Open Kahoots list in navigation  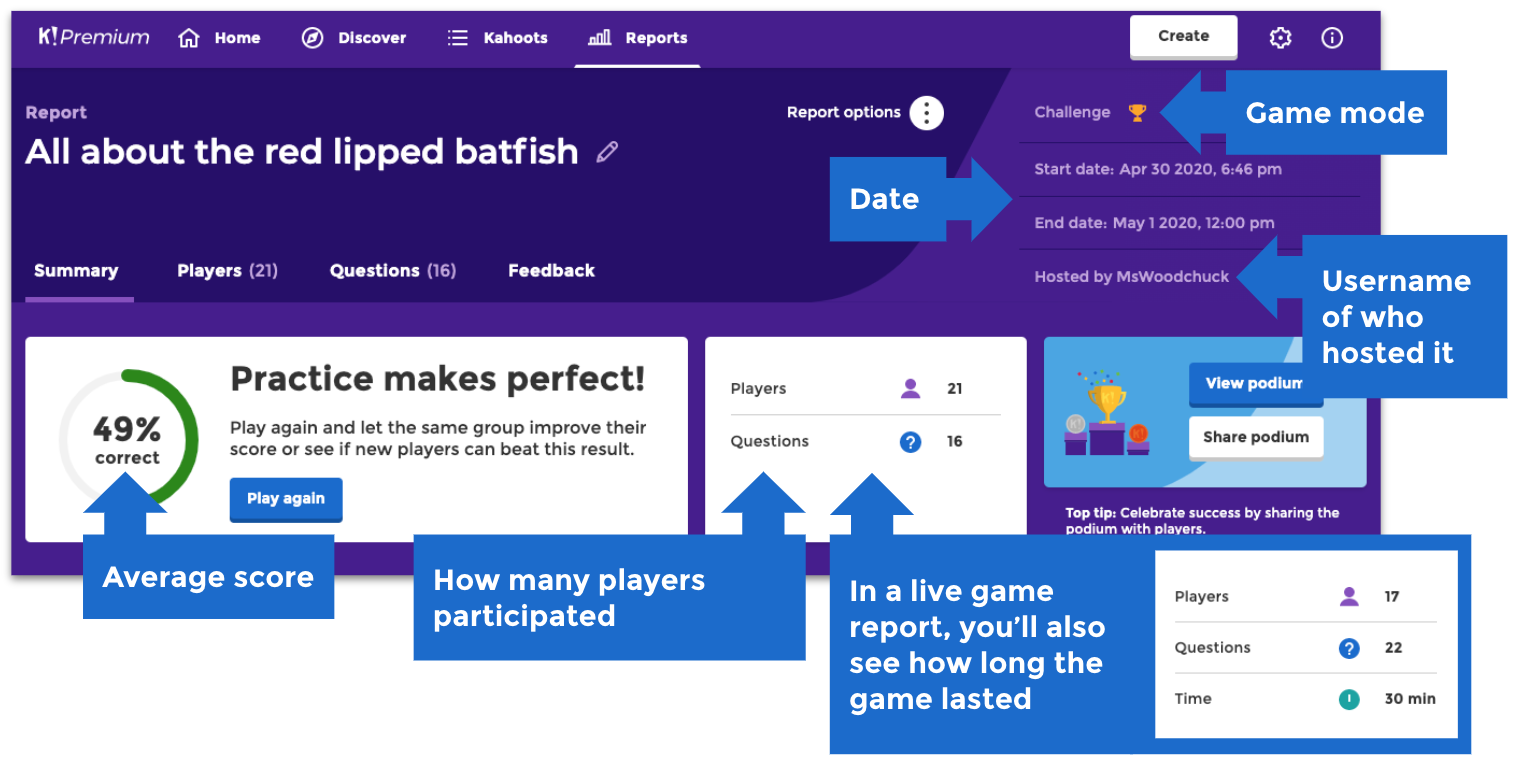[497, 38]
